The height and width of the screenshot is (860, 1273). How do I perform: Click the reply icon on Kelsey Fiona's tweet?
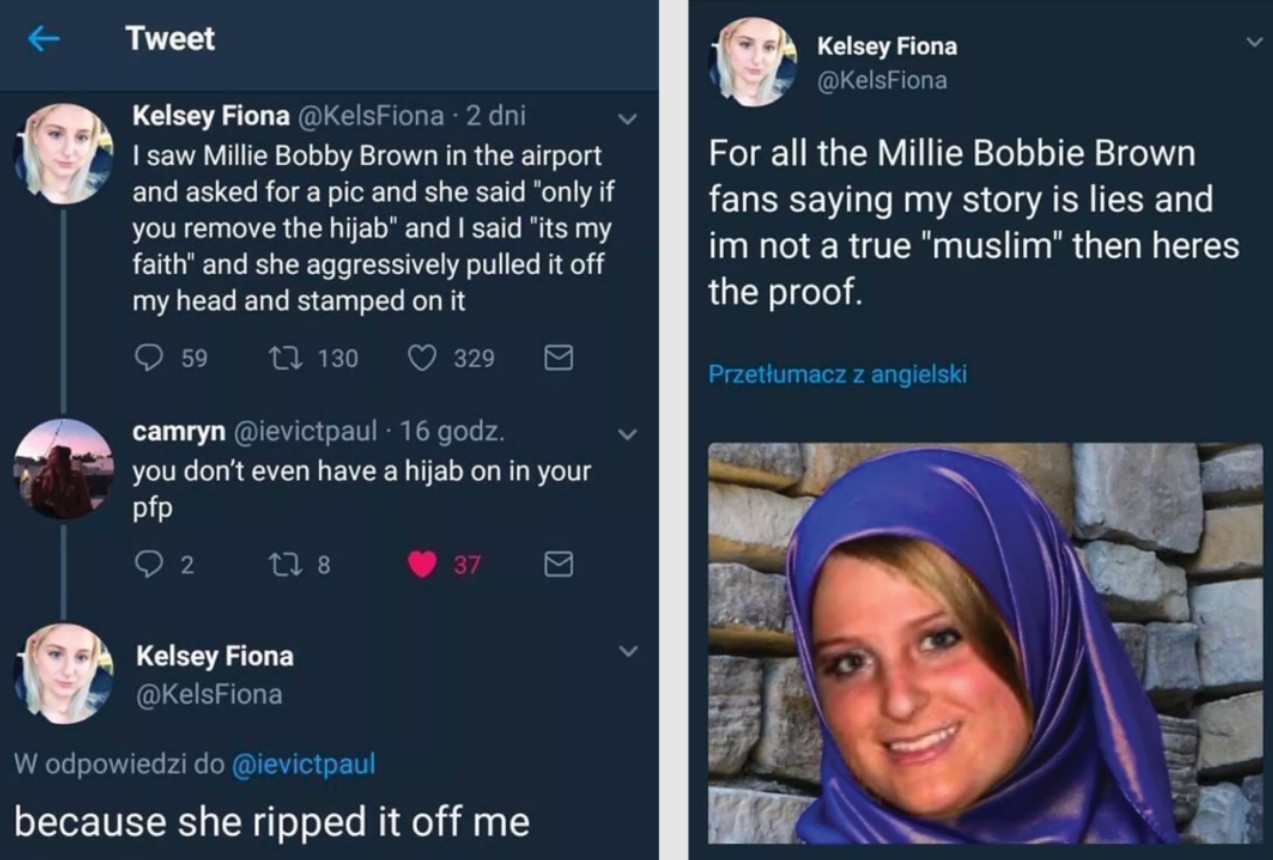pos(148,358)
